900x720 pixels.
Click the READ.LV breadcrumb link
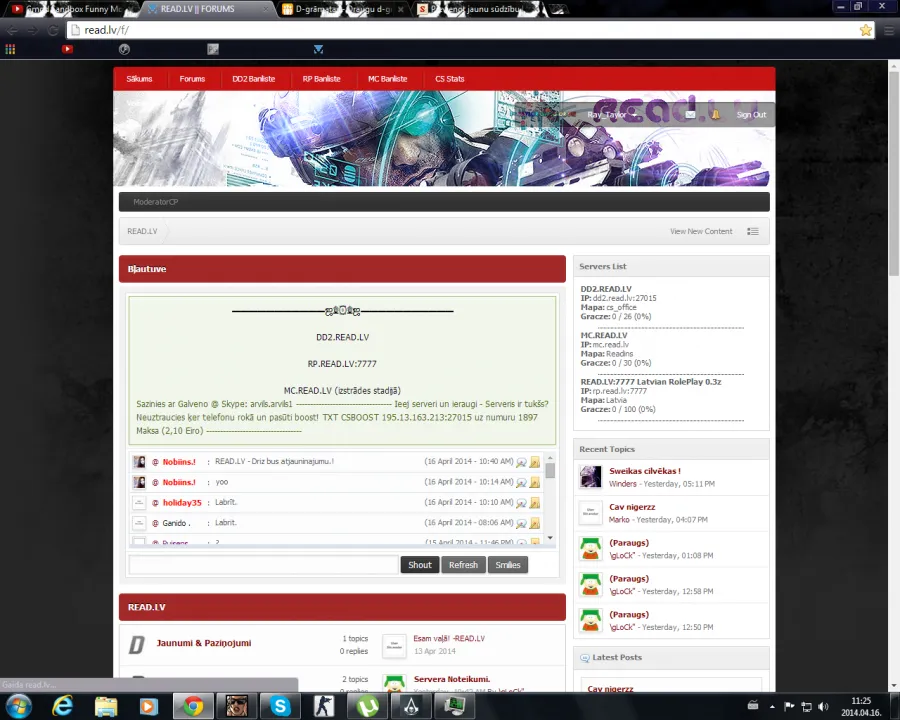pyautogui.click(x=142, y=231)
